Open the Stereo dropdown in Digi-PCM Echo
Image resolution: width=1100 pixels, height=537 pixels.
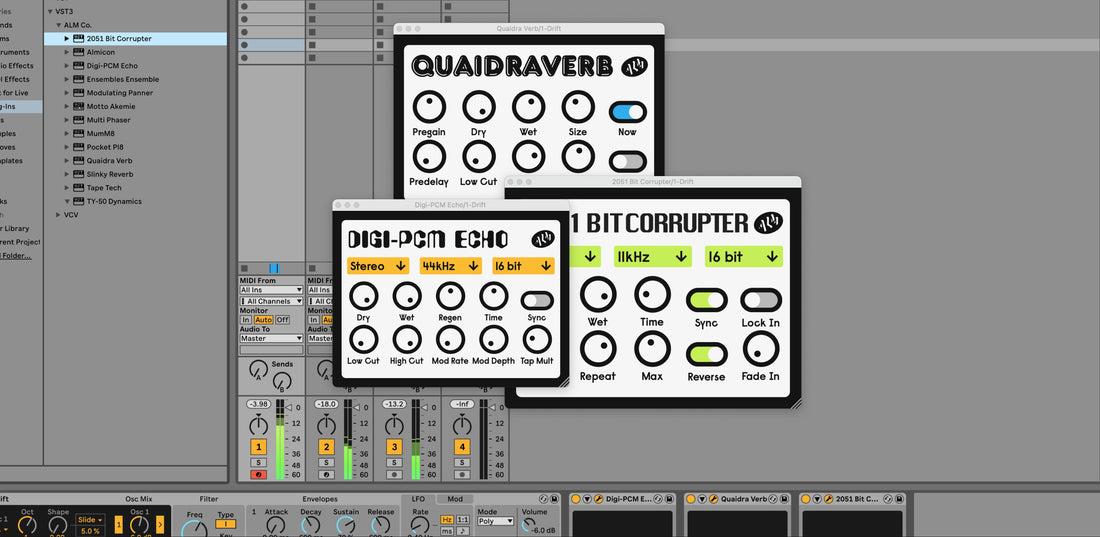tap(378, 266)
